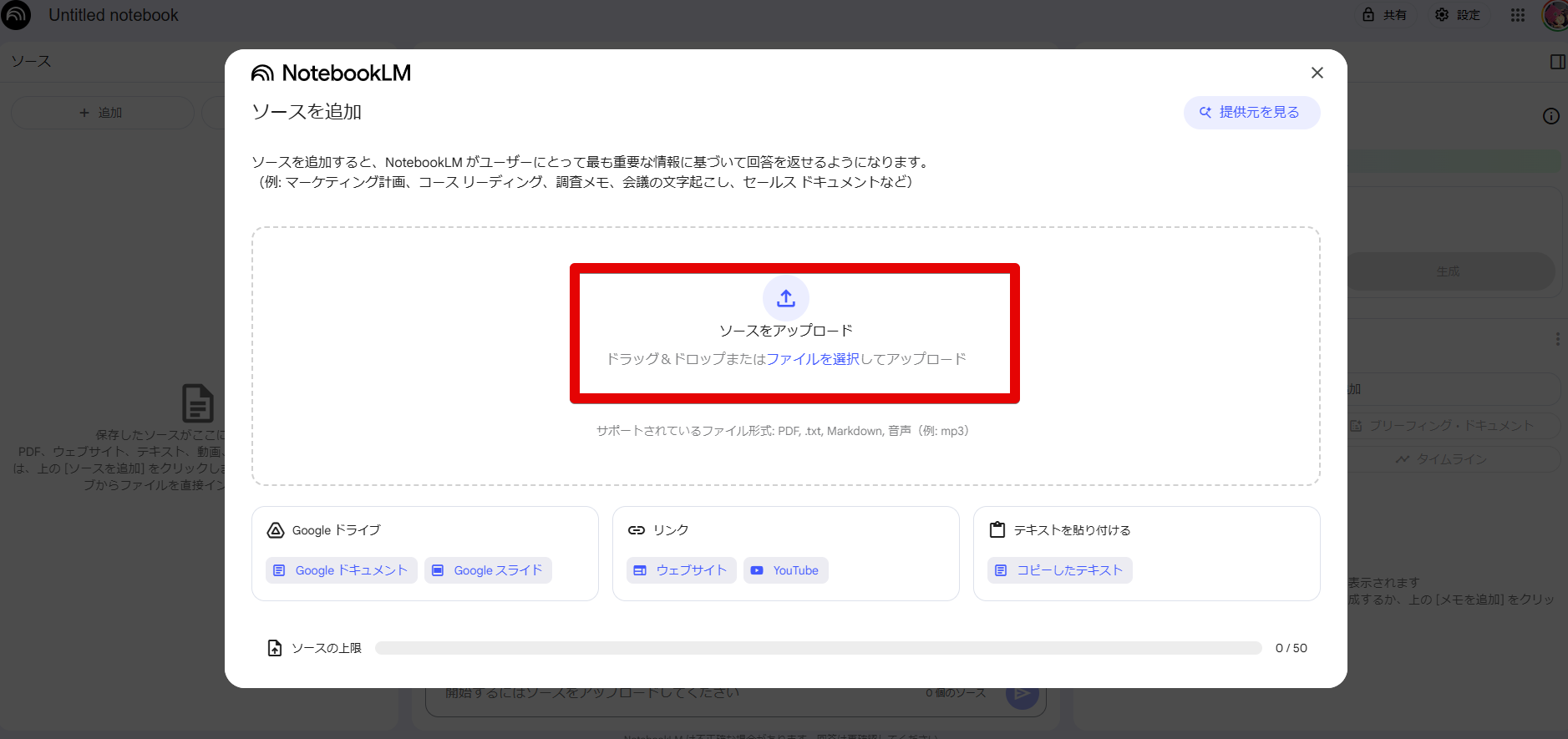Click the source limit progress bar
The width and height of the screenshot is (1568, 739).
click(x=819, y=648)
